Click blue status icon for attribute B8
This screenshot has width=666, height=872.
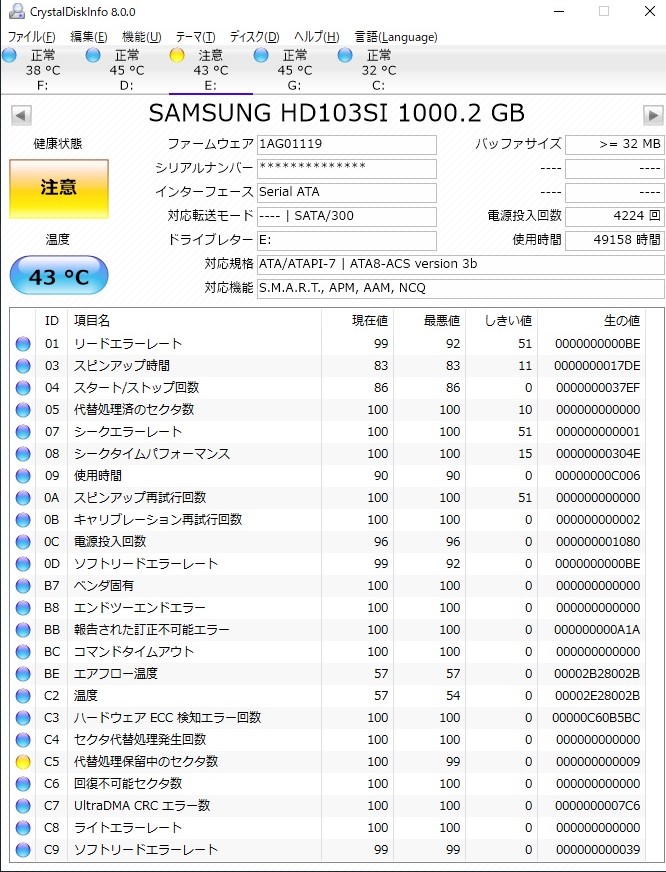23,607
